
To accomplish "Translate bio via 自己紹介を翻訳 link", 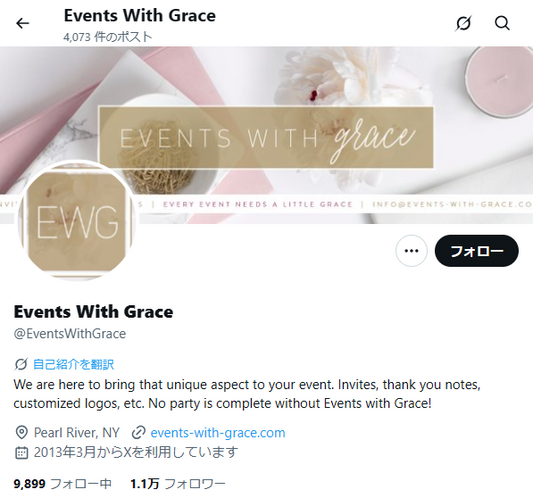I will click(x=73, y=364).
